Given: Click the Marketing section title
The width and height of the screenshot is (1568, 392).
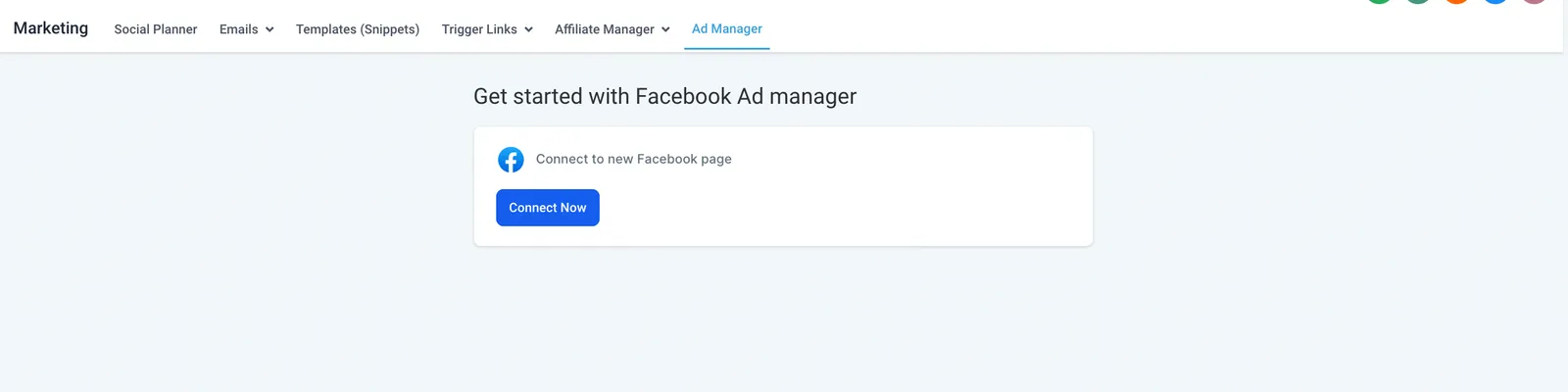Looking at the screenshot, I should [51, 28].
